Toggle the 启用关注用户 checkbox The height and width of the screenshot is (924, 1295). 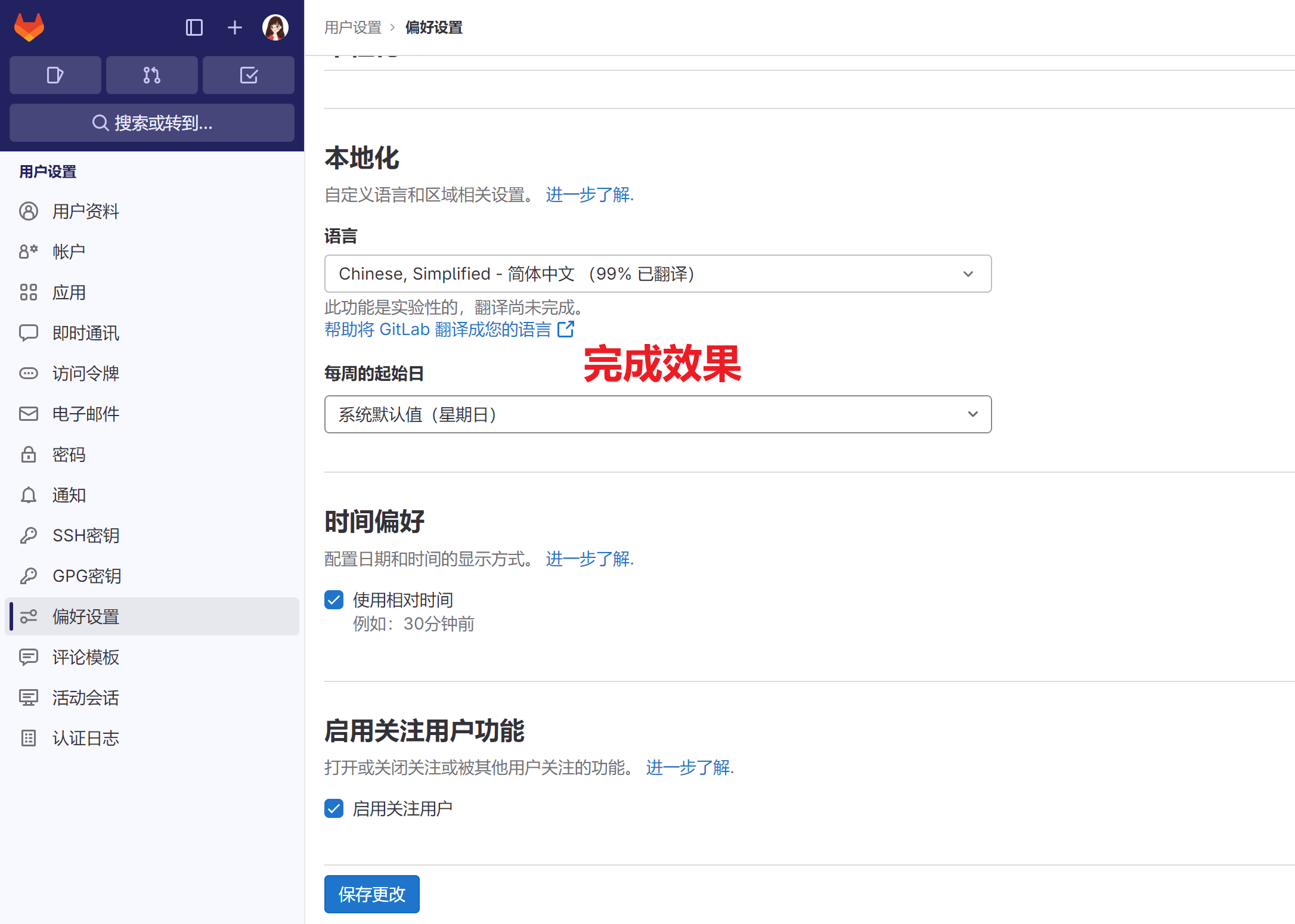(x=334, y=808)
